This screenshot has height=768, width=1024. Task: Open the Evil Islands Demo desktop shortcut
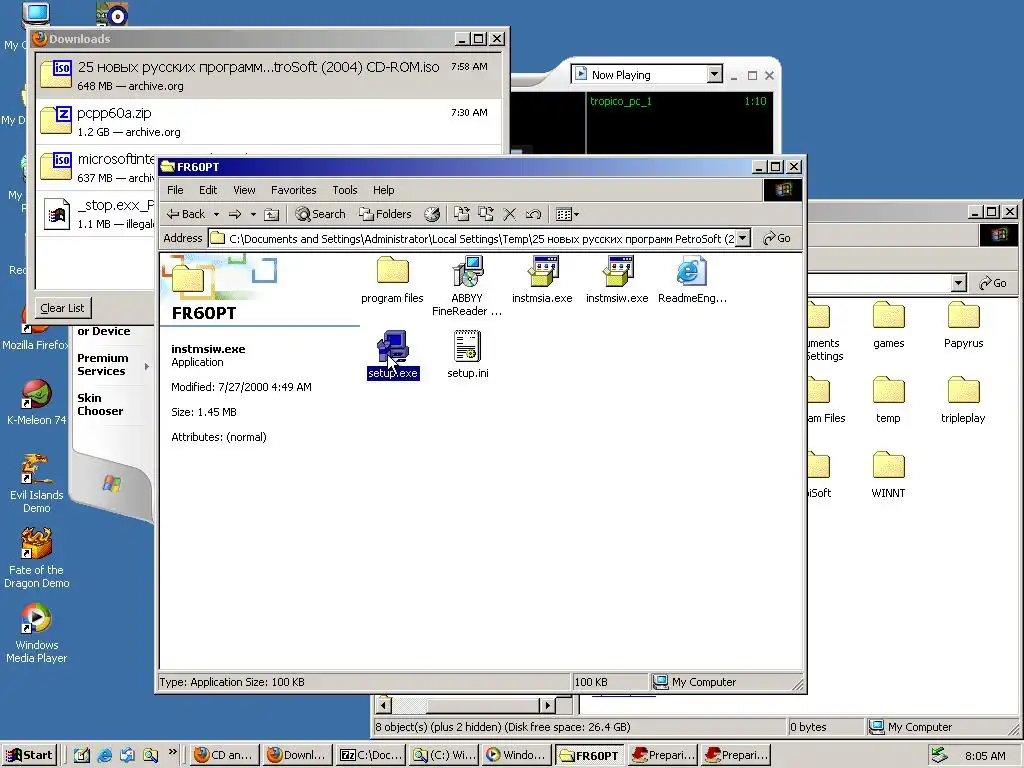(37, 484)
